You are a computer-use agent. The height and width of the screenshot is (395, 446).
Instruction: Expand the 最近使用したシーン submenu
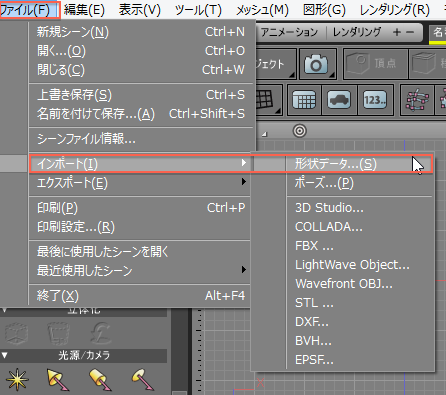[x=140, y=270]
